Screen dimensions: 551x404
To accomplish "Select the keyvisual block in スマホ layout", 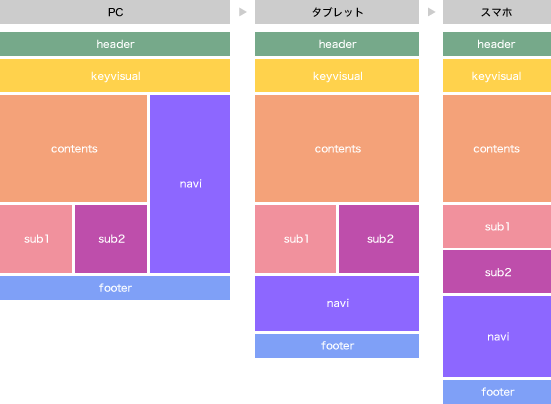I will tap(497, 76).
